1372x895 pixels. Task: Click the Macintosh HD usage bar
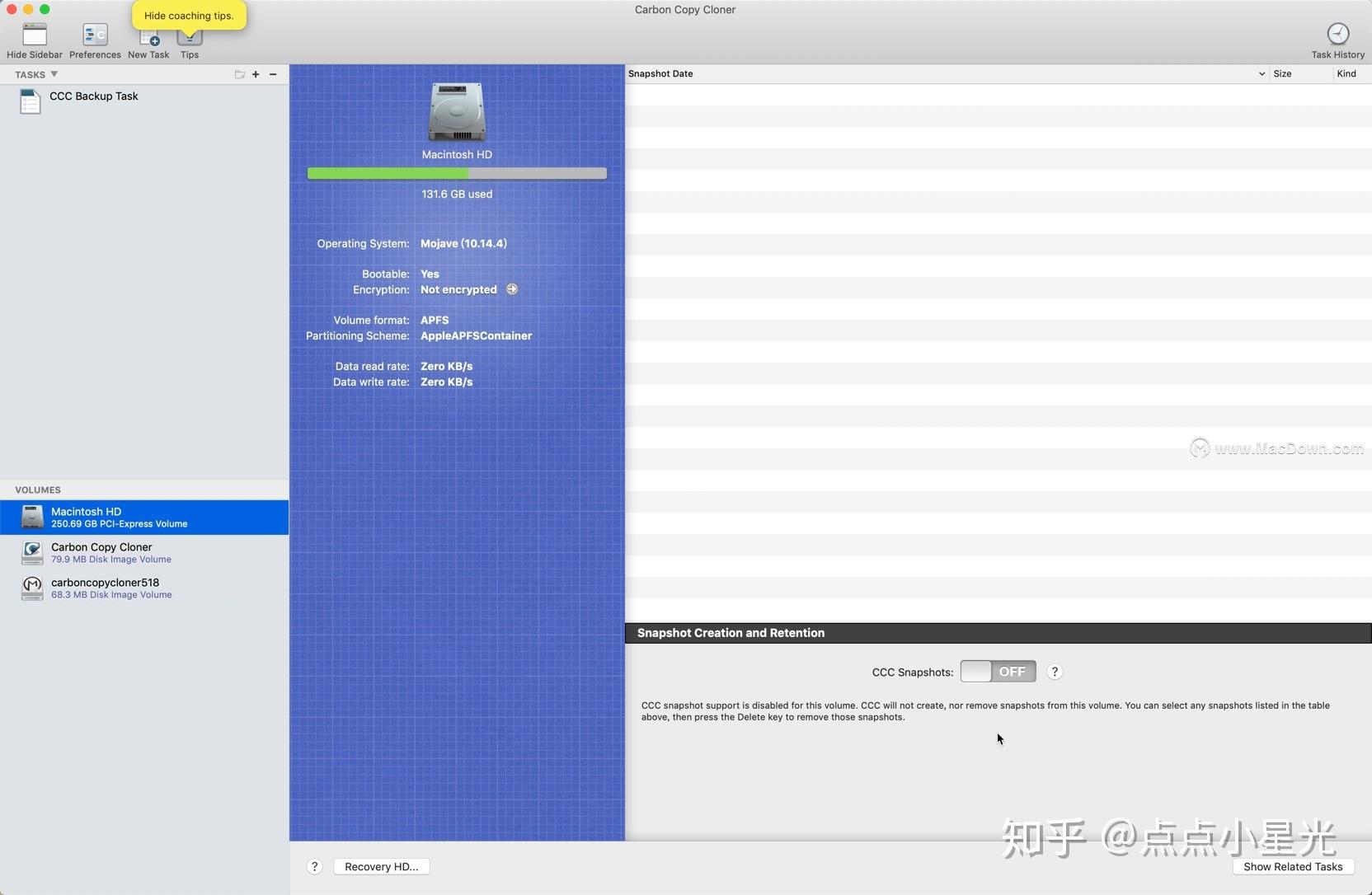457,173
